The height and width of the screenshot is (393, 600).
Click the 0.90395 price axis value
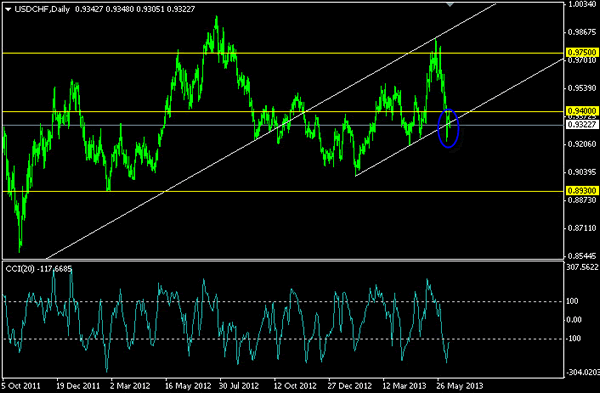coord(582,172)
